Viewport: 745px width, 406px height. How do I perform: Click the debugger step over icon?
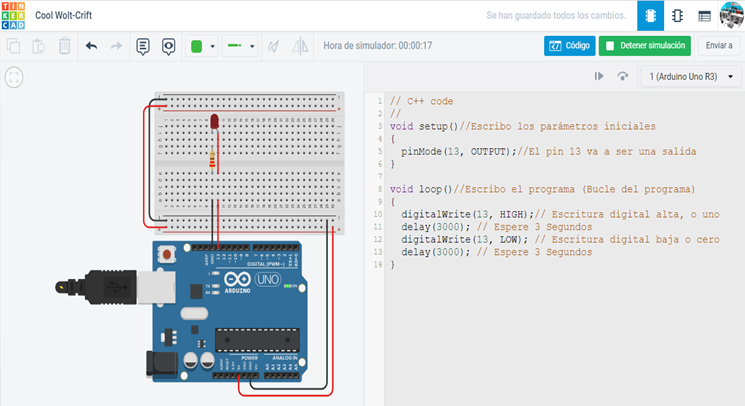(x=623, y=76)
